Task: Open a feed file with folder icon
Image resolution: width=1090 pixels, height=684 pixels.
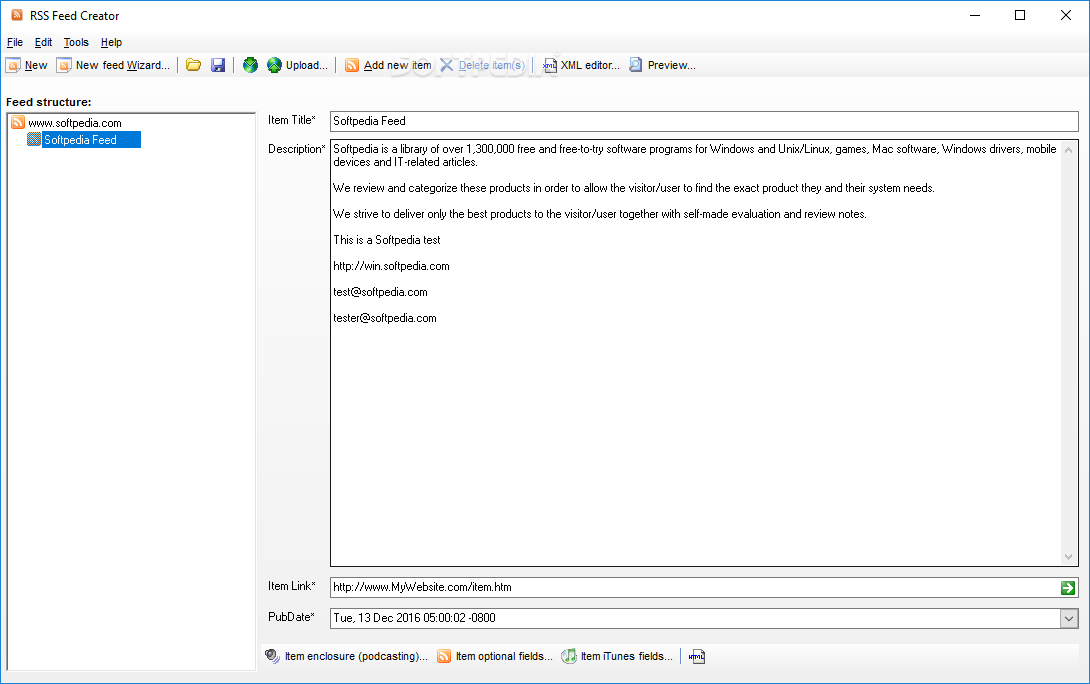Action: 193,65
